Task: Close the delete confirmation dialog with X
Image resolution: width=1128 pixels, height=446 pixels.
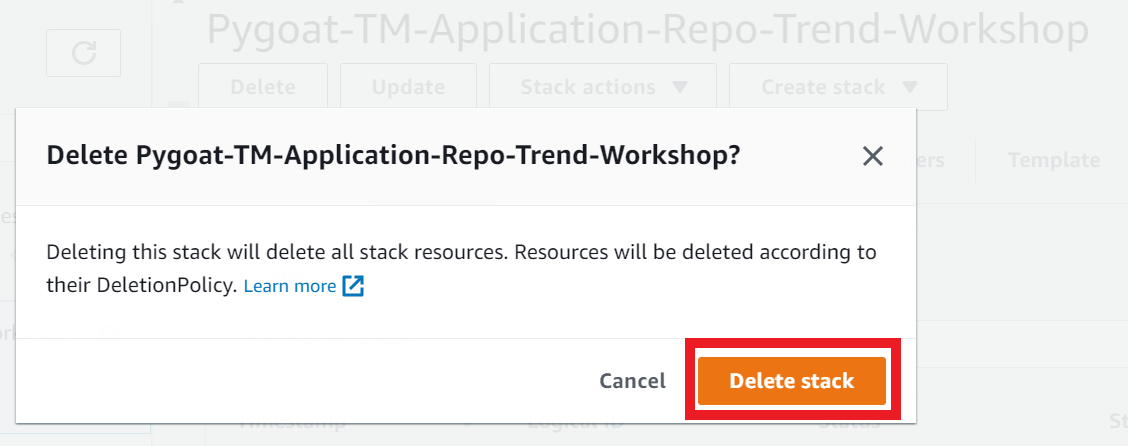Action: point(872,156)
